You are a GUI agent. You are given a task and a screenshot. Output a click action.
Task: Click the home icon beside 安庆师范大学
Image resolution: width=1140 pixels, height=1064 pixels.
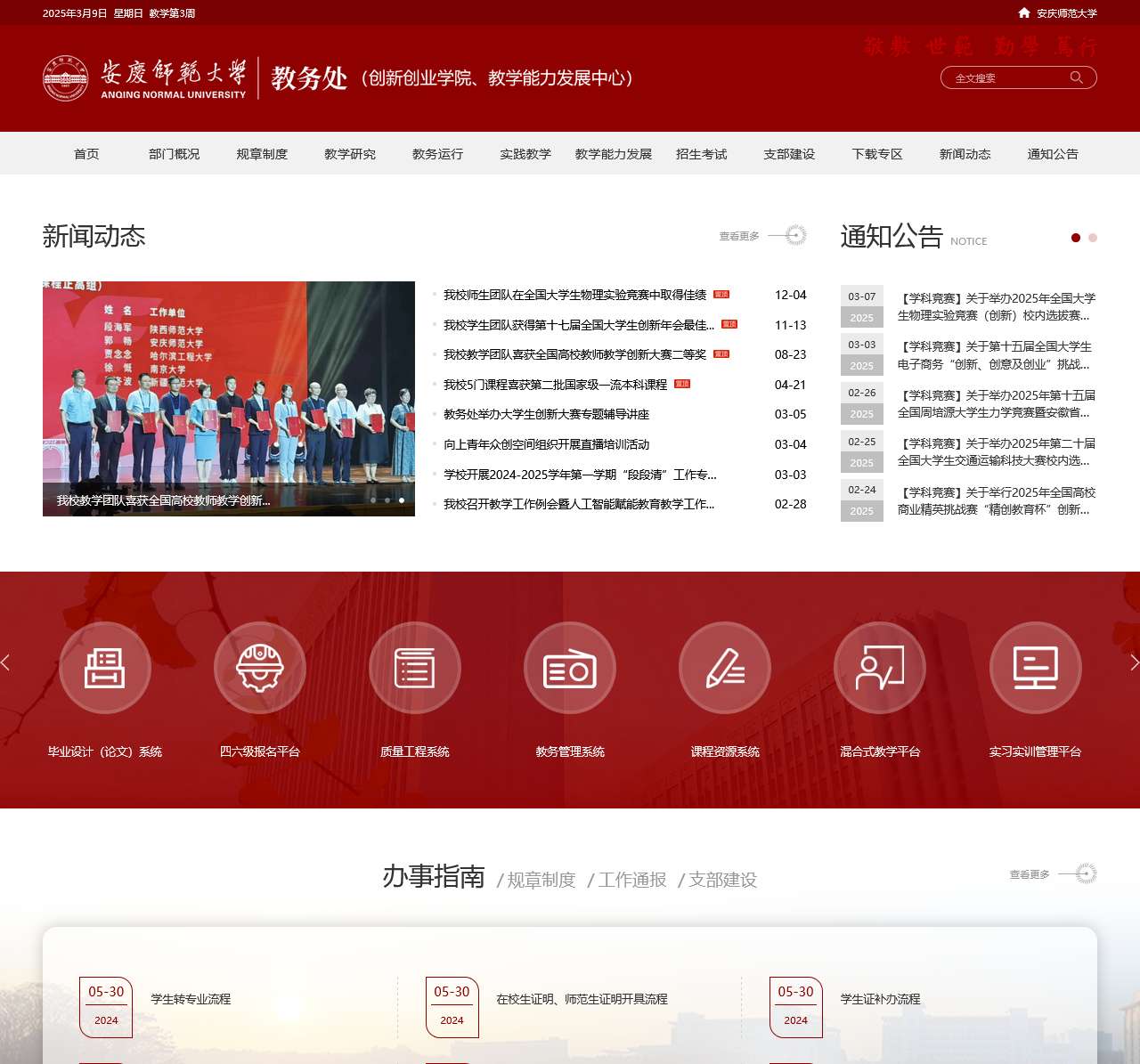[x=1024, y=12]
